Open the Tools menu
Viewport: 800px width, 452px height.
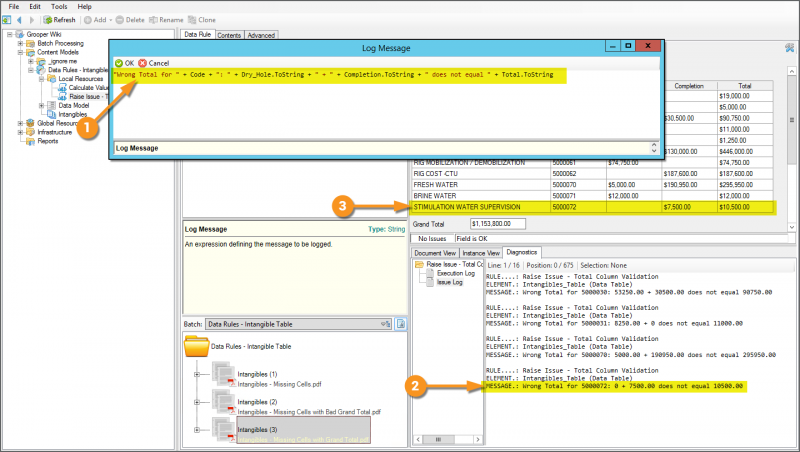[x=60, y=6]
